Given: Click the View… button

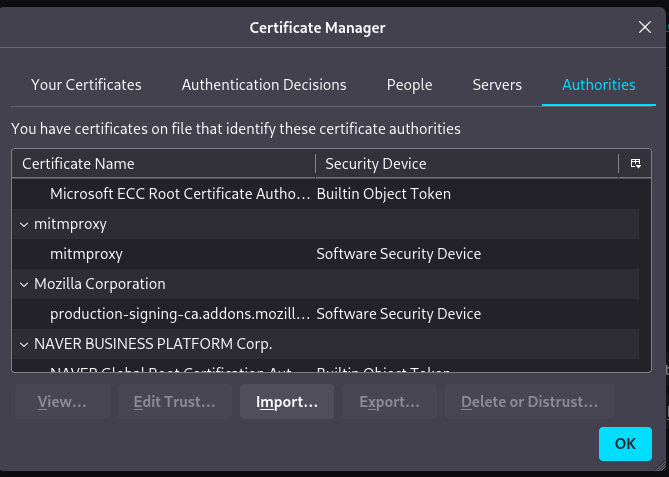Looking at the screenshot, I should [62, 401].
